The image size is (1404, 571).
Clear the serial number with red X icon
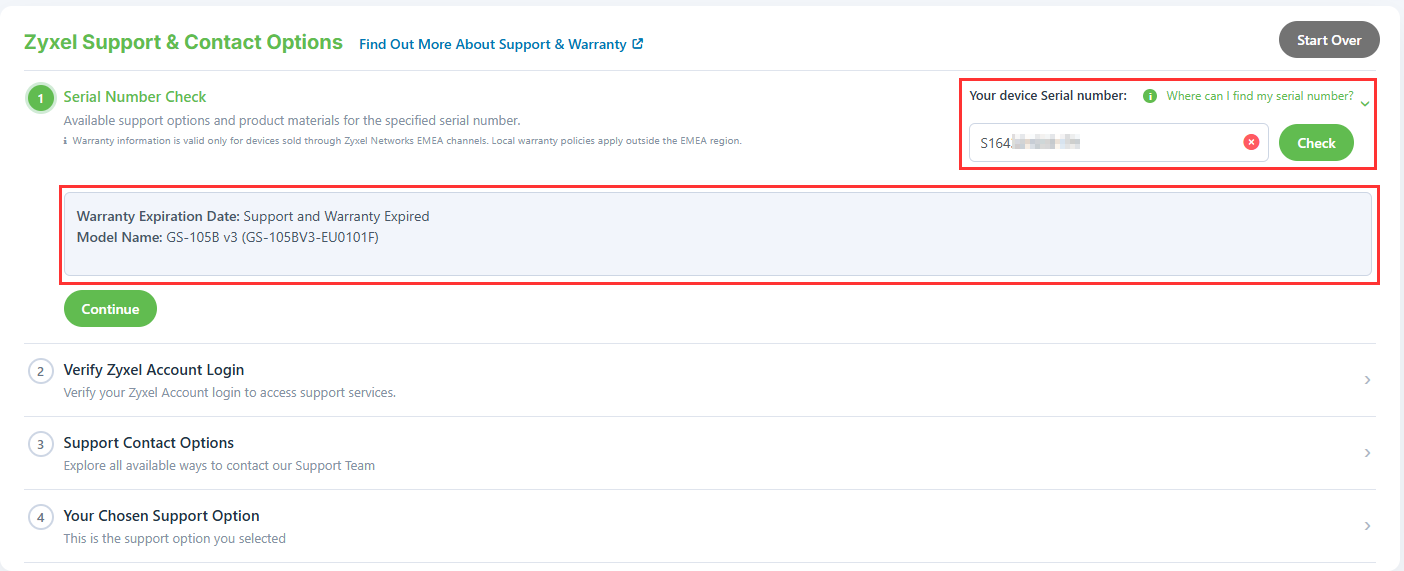pos(1251,142)
